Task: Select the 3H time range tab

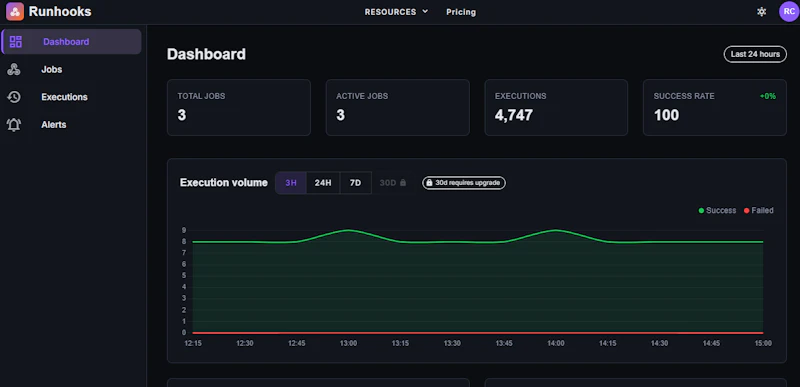Action: pyautogui.click(x=291, y=183)
